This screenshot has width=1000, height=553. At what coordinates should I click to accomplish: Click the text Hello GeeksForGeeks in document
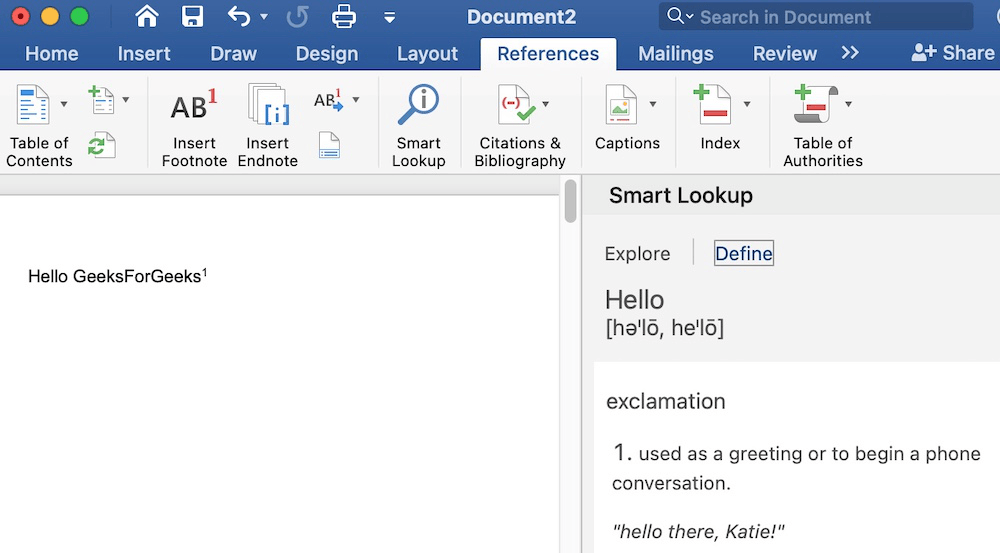point(115,276)
